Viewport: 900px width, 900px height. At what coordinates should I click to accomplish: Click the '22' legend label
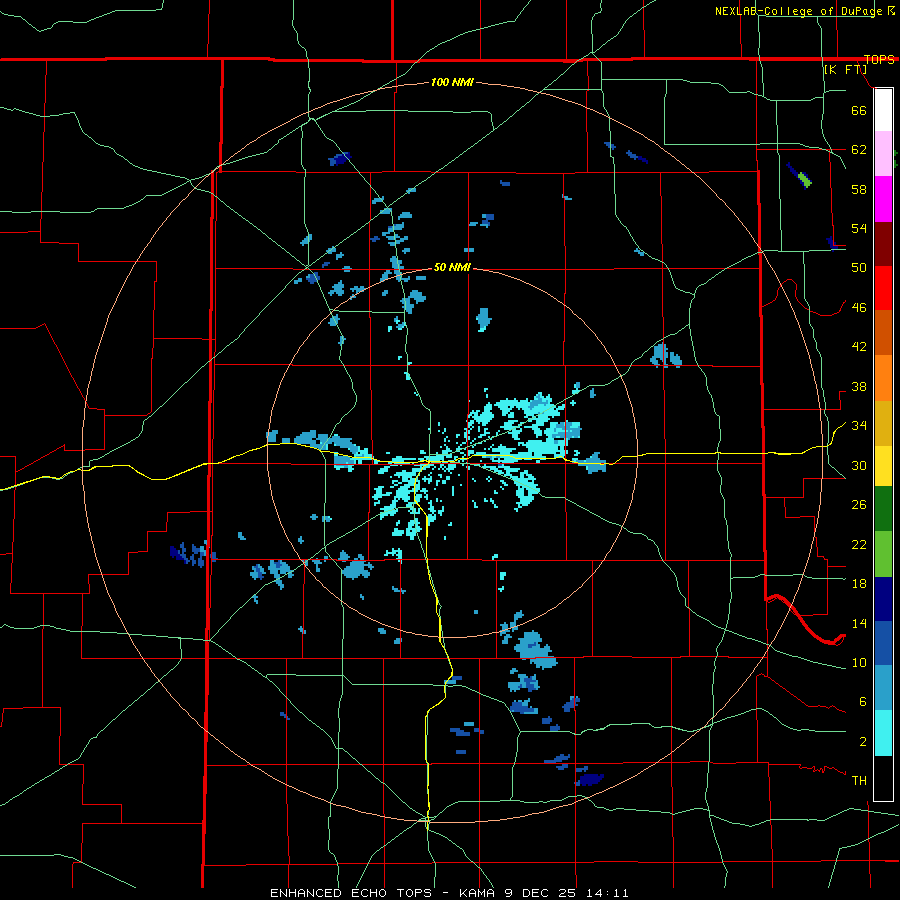tap(859, 544)
